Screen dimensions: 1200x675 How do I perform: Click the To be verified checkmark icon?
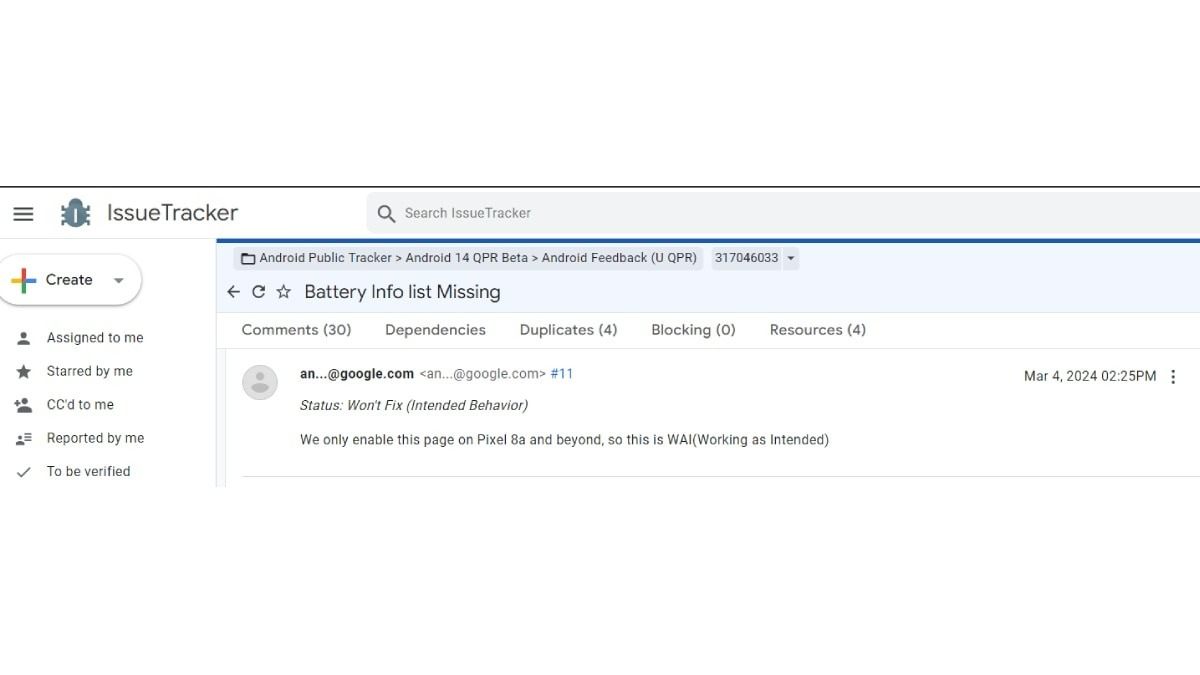click(24, 472)
